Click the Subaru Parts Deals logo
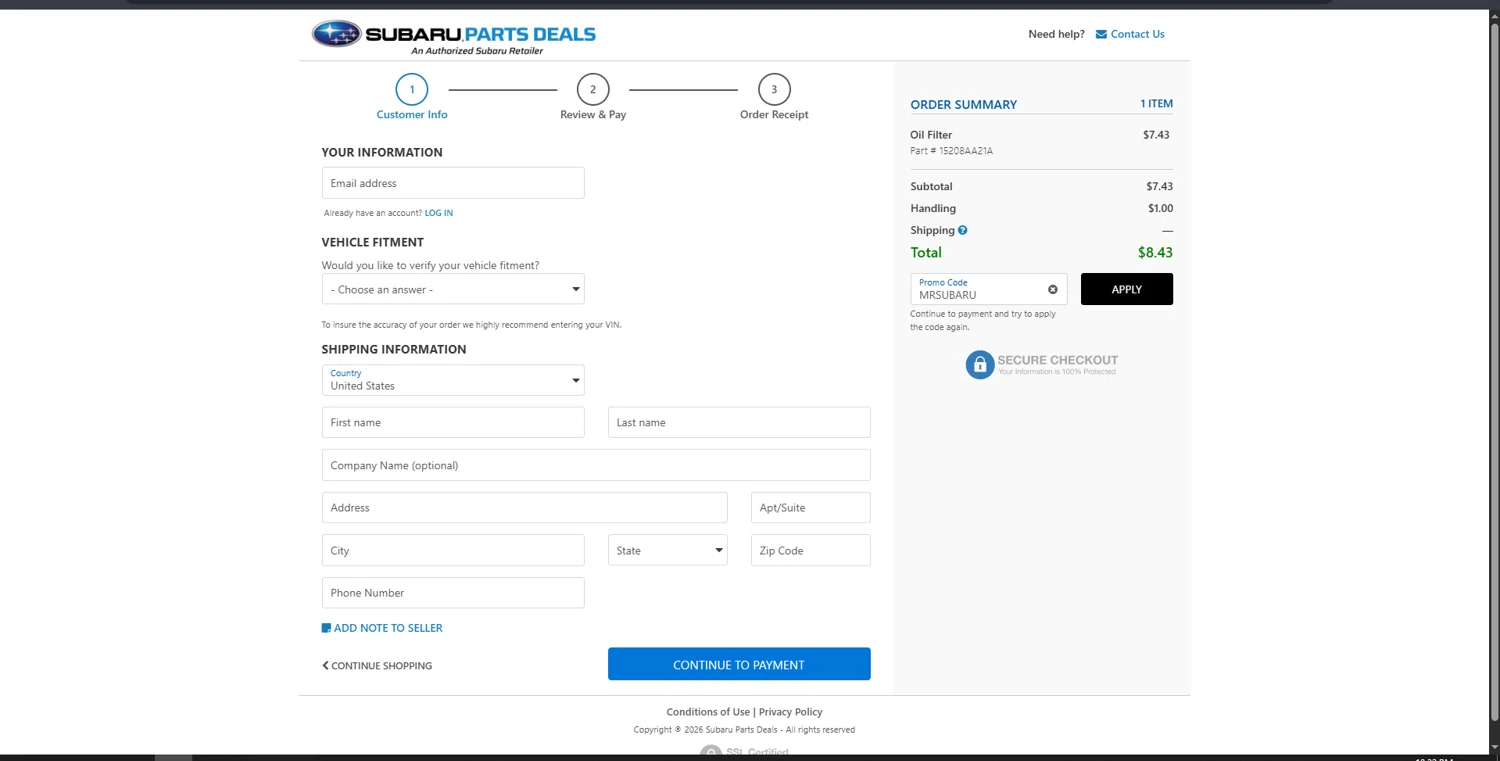The height and width of the screenshot is (761, 1500). click(x=454, y=35)
